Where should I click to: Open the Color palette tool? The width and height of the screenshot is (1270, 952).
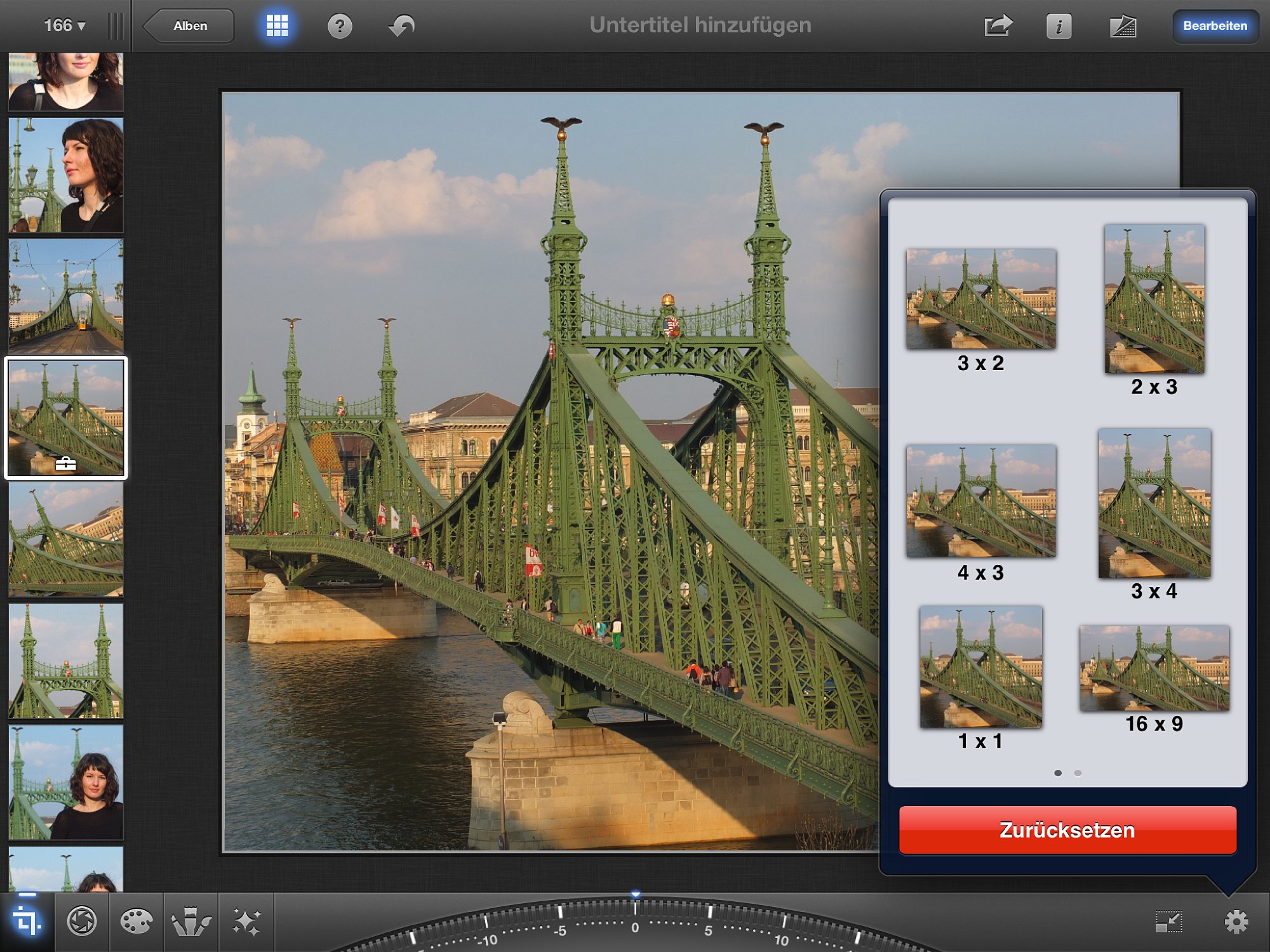[x=137, y=922]
